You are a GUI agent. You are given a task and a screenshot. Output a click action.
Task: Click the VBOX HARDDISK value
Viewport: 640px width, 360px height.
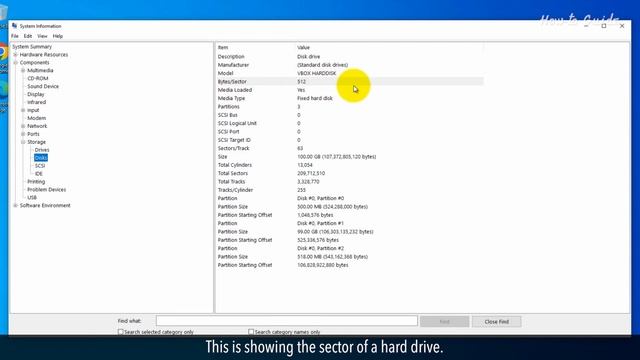(316, 73)
